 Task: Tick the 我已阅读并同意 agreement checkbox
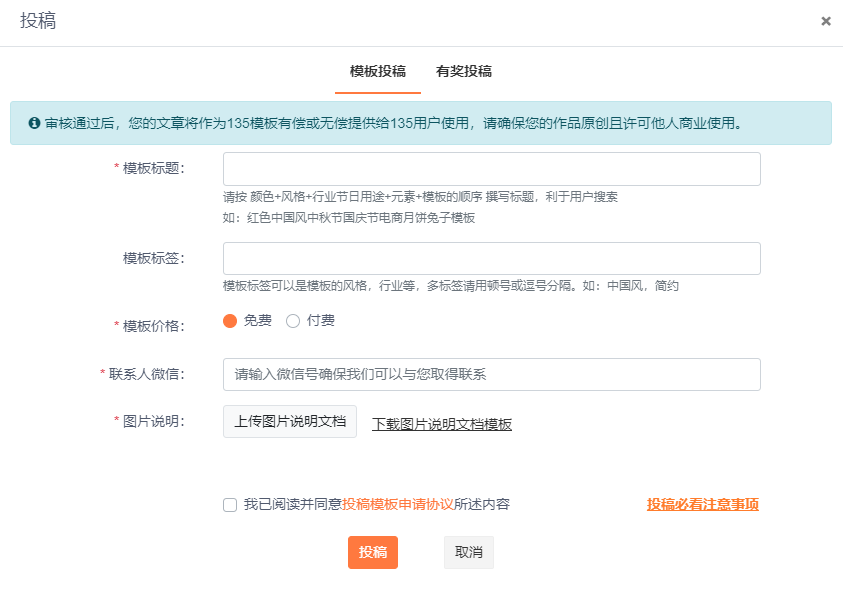point(230,505)
